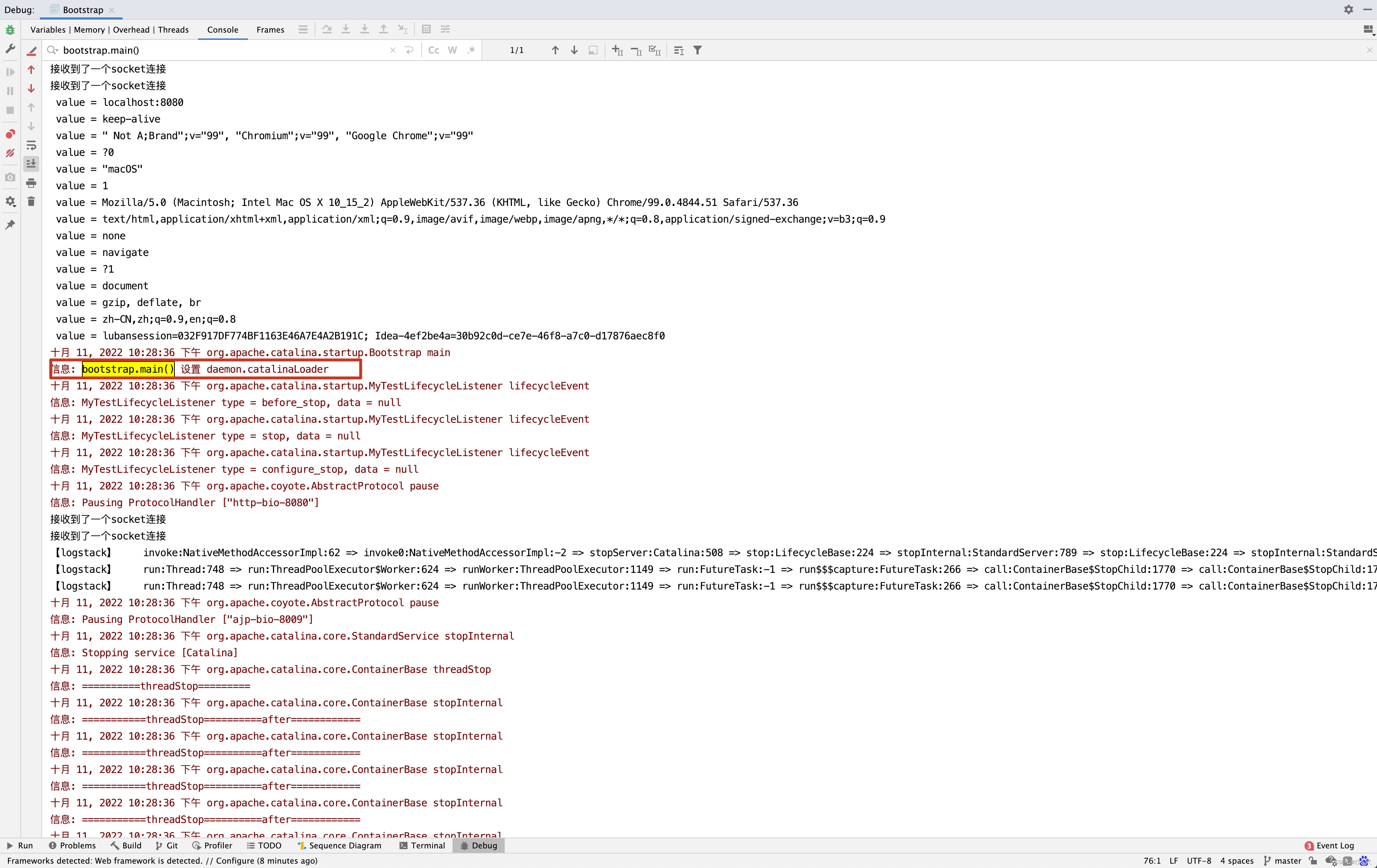Open 4 spaces indent selector
Screen dimensions: 1377x868
(1236, 860)
